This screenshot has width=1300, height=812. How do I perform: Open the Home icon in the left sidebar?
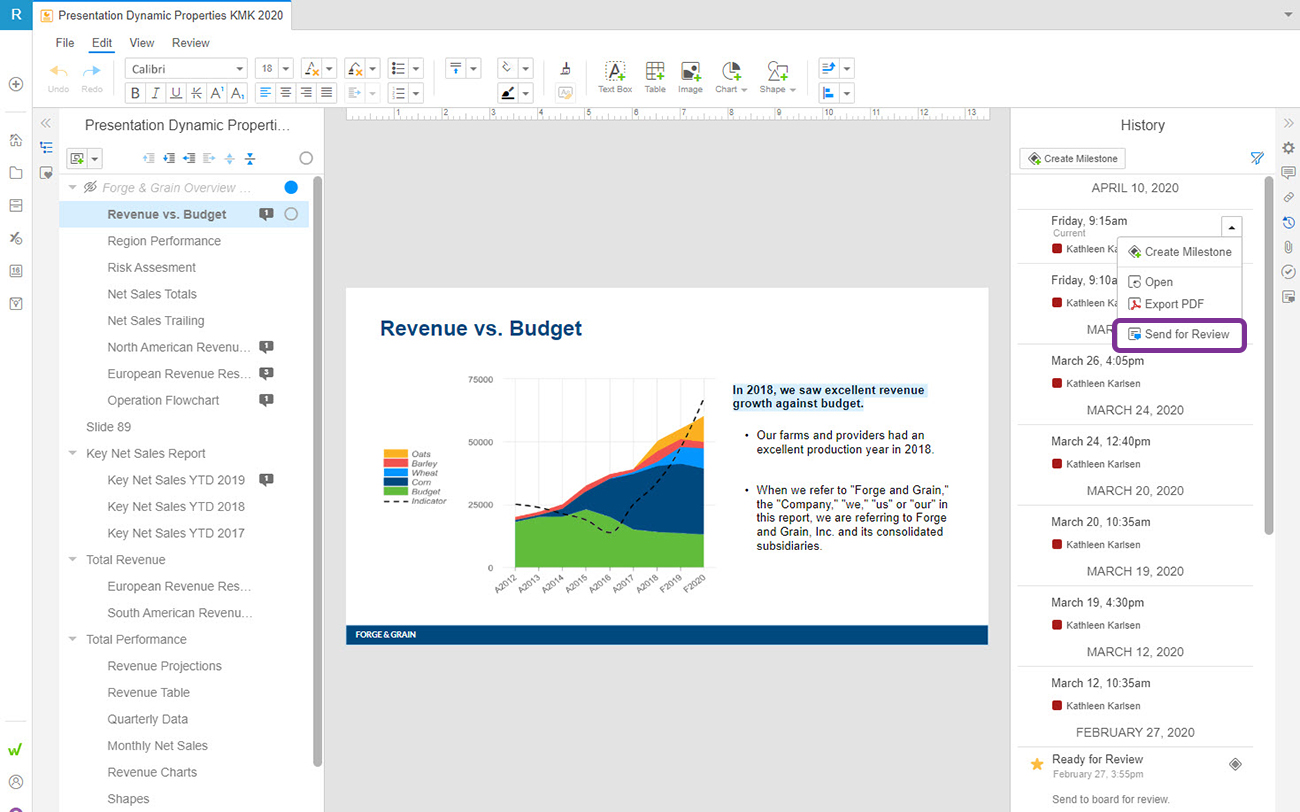click(15, 141)
